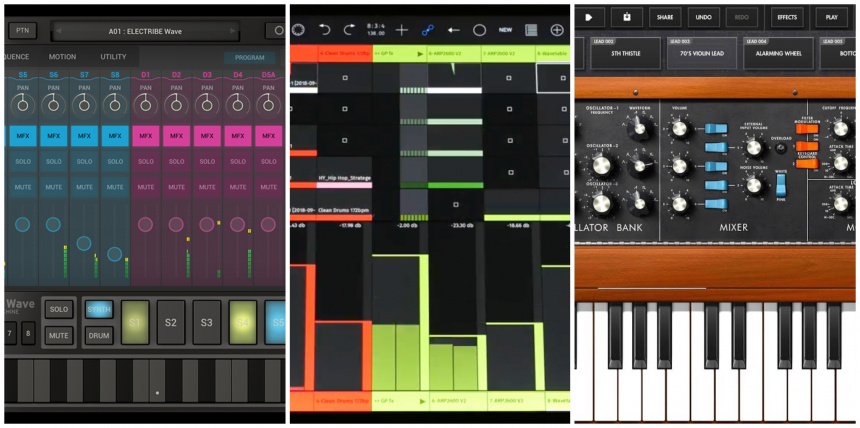This screenshot has height=428, width=860.
Task: Flip the orange Keyboard Control switch
Action: (x=806, y=164)
